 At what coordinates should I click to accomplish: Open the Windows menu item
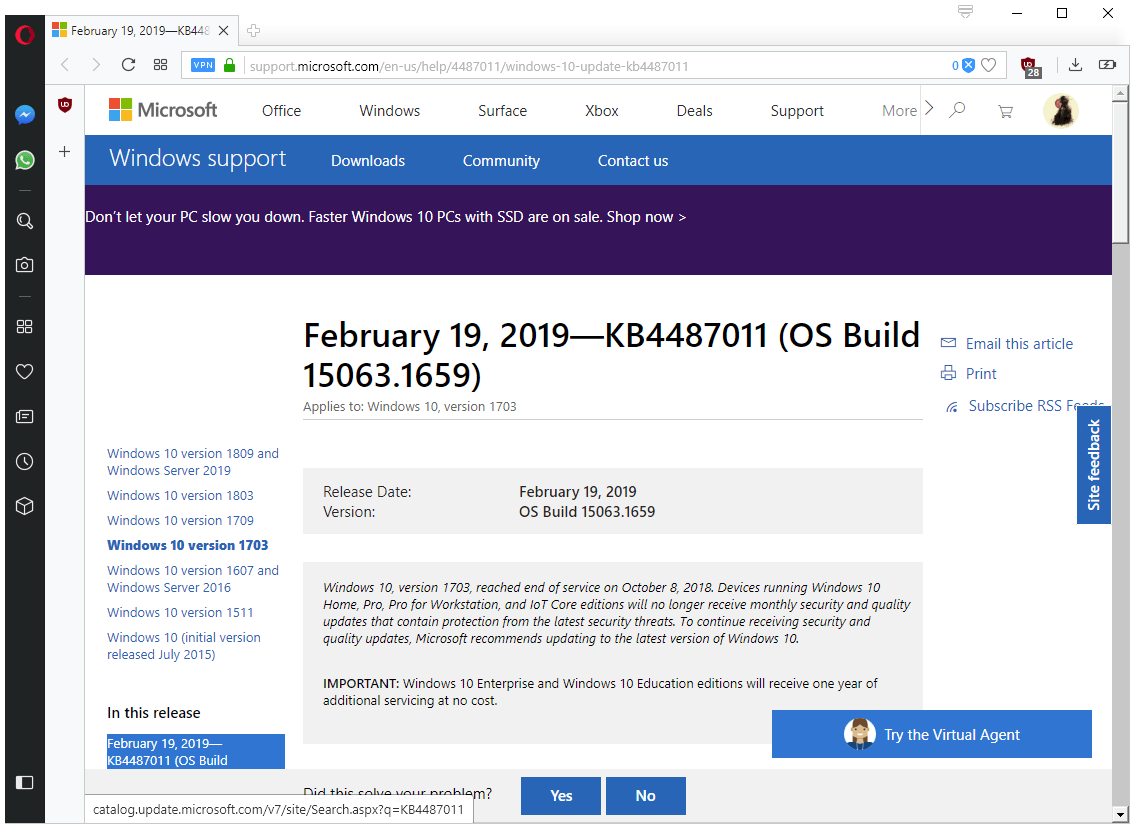pos(389,111)
